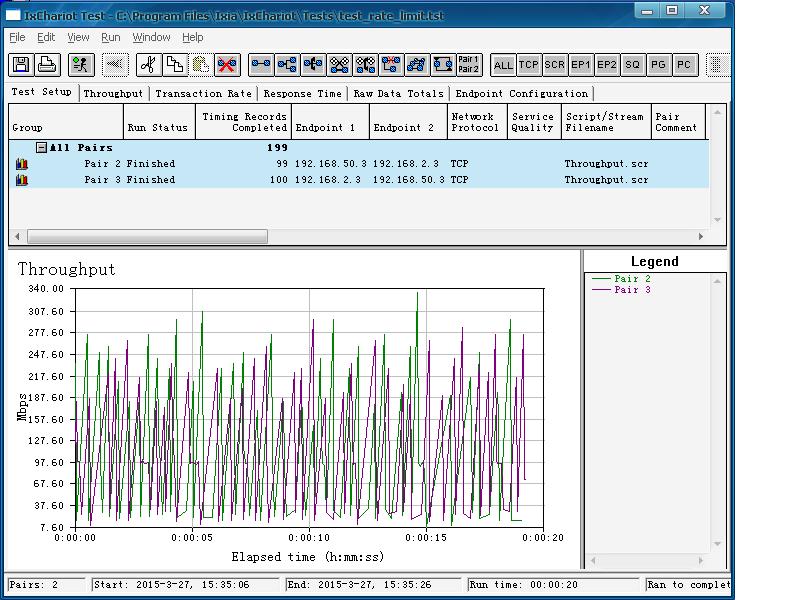
Task: Select the Pair 2 Finished row
Action: click(x=359, y=164)
